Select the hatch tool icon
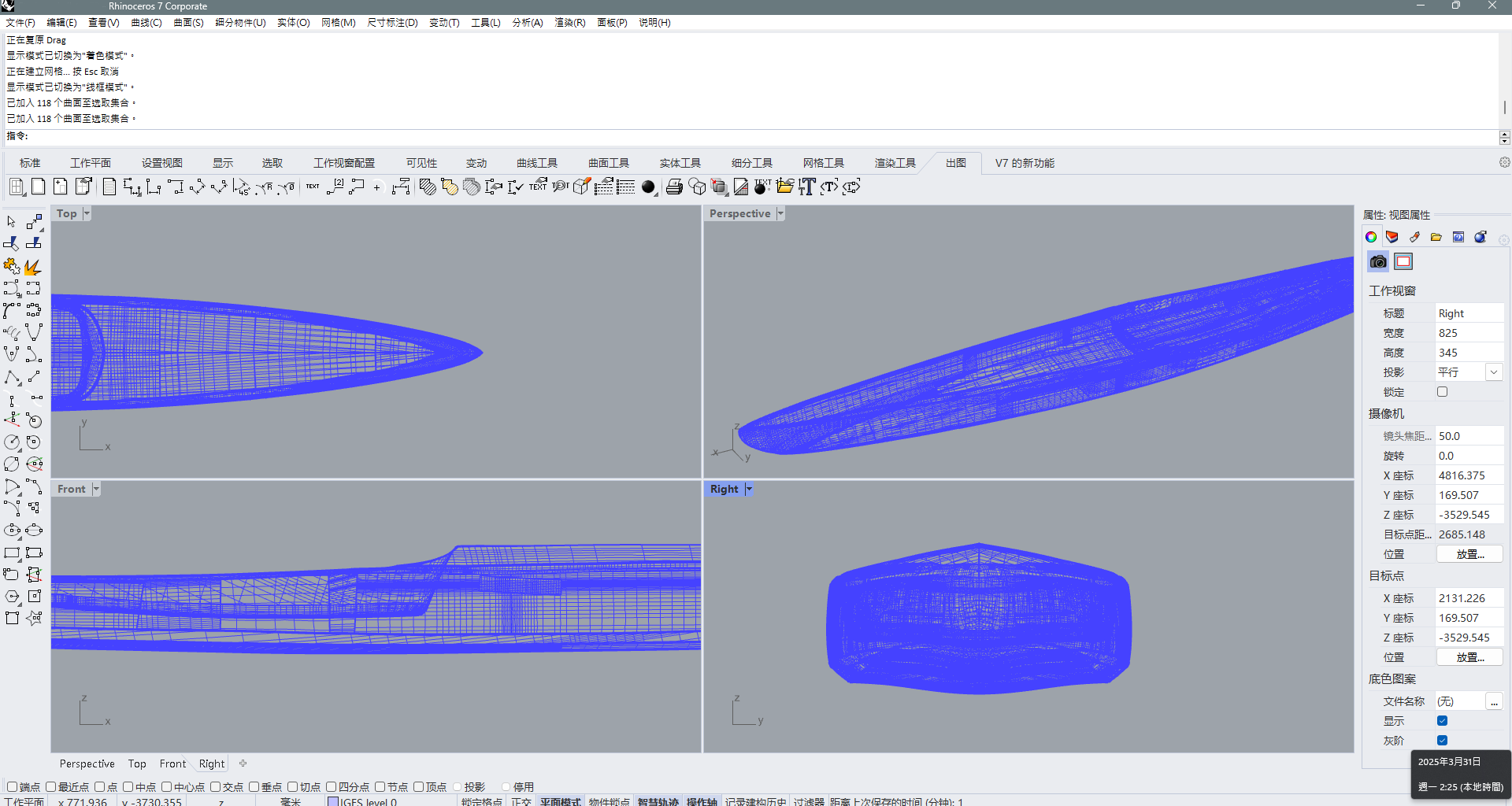The width and height of the screenshot is (1512, 806). [x=428, y=187]
